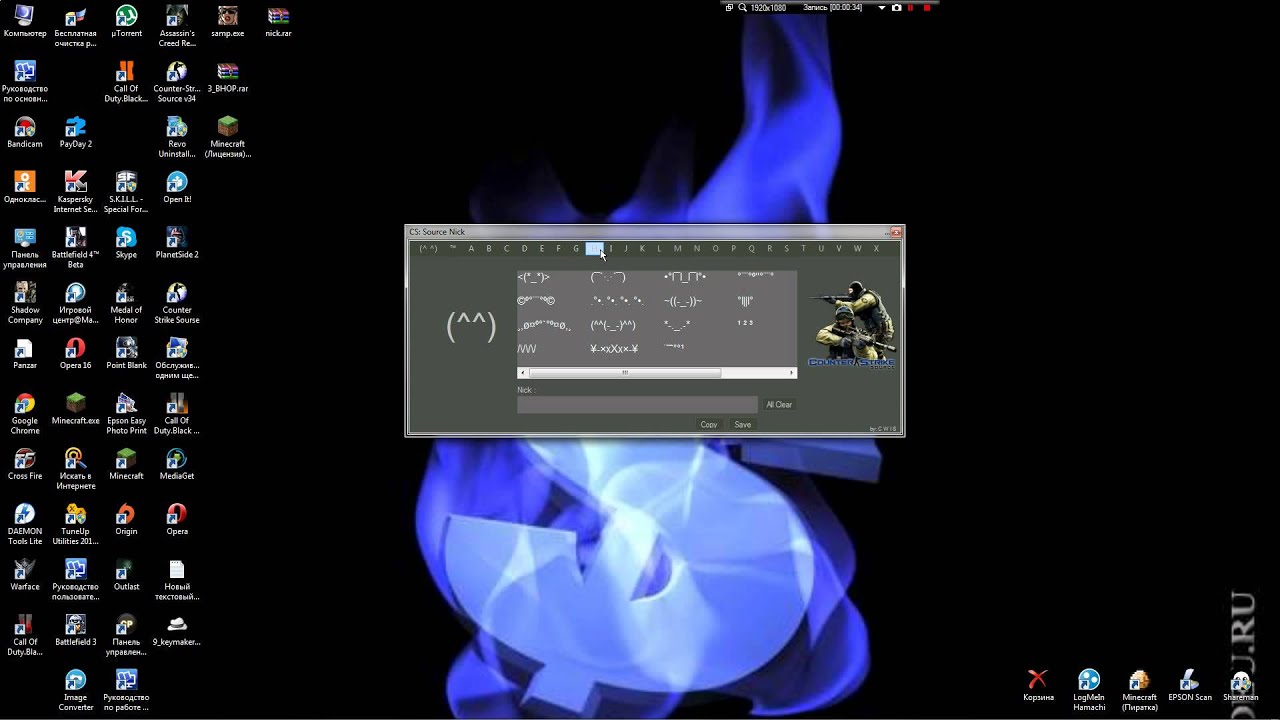Focus the Nick input field
1280x720 pixels.
pyautogui.click(x=637, y=405)
